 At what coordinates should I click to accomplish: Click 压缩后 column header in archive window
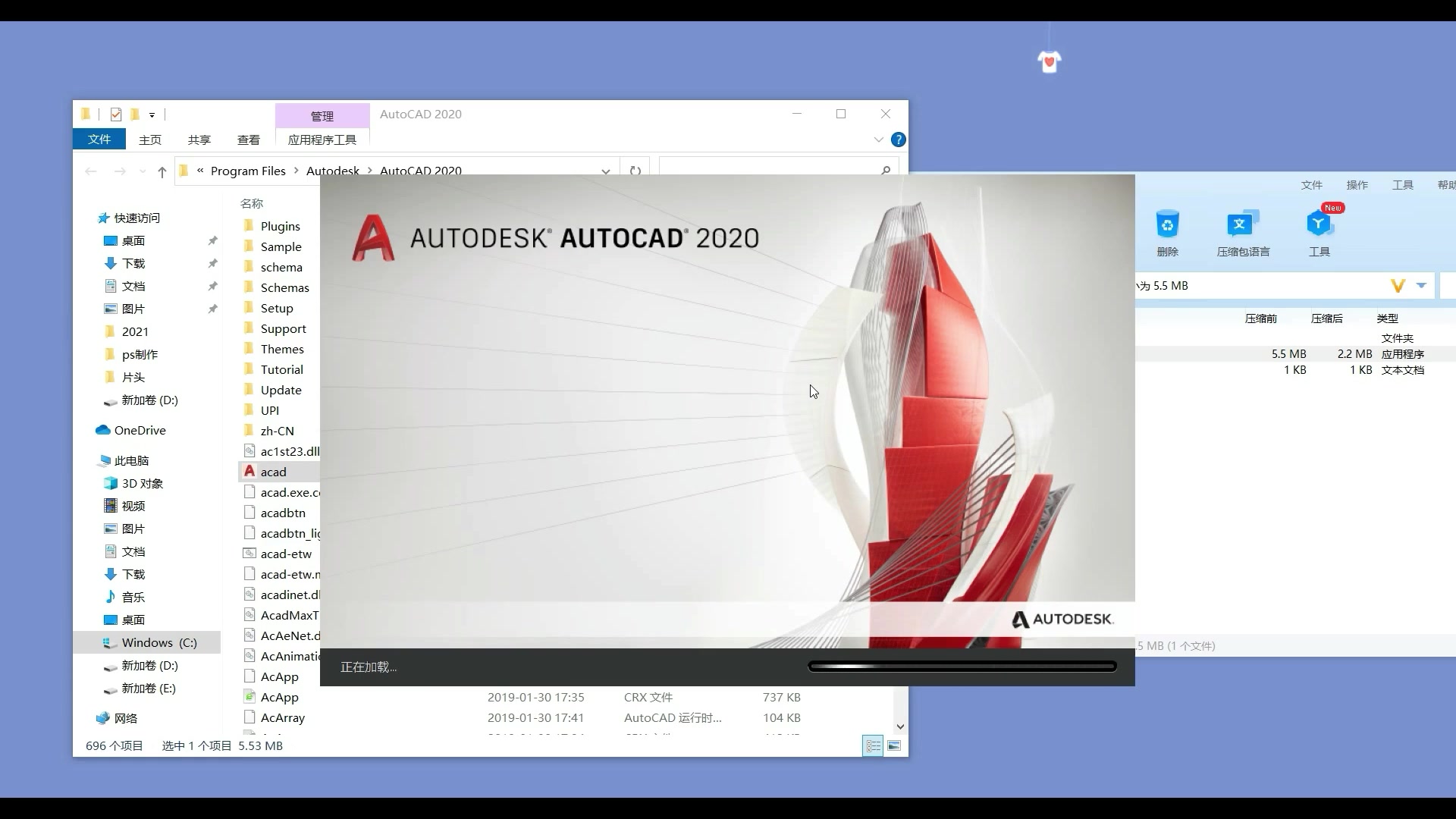[x=1327, y=318]
